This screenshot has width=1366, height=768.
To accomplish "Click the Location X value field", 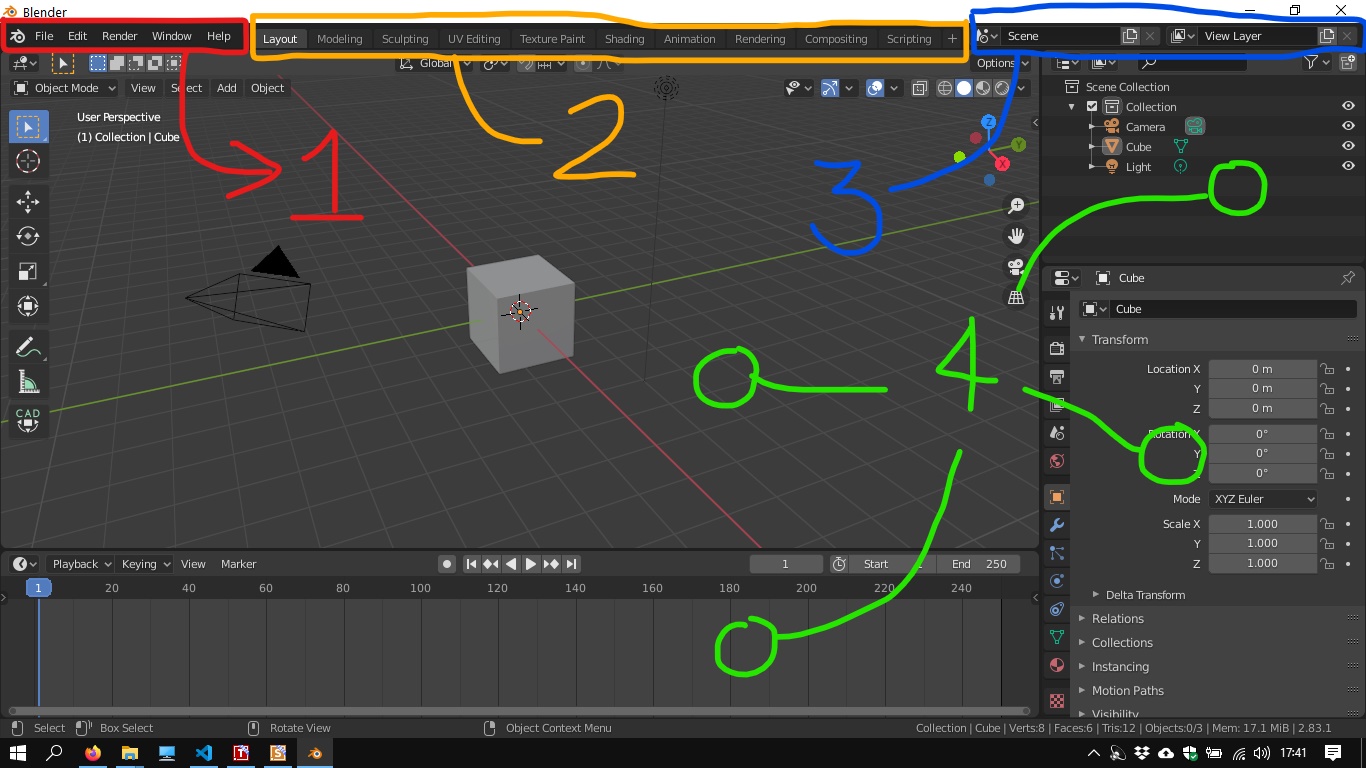I will point(1262,369).
